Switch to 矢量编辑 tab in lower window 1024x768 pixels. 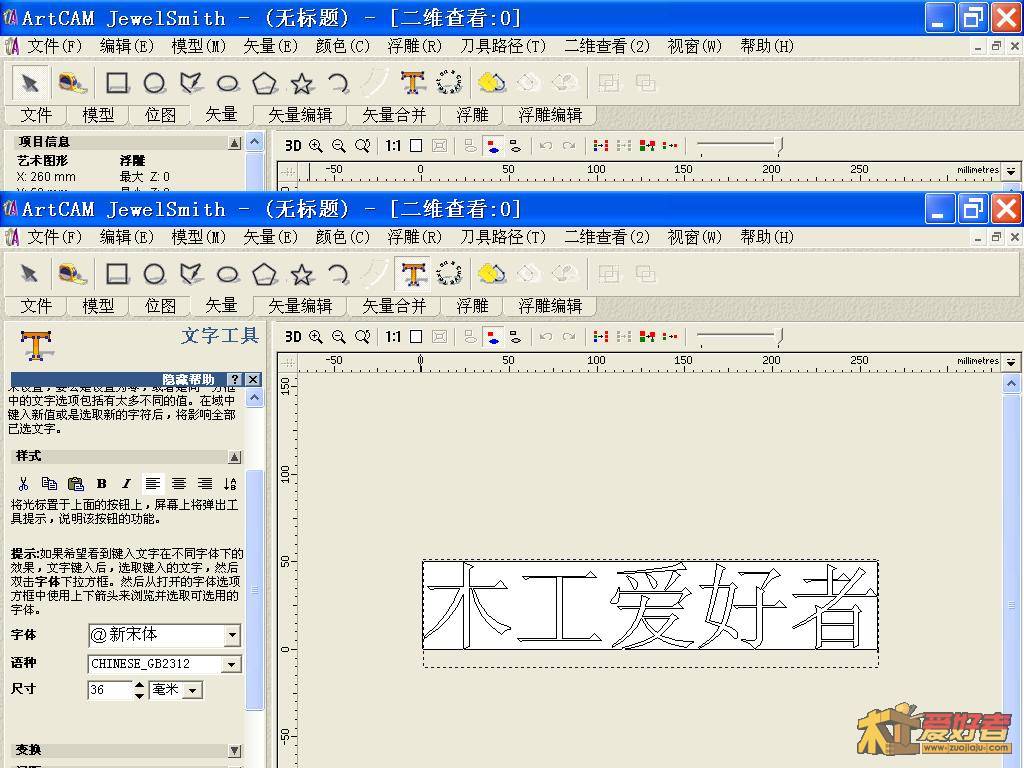pyautogui.click(x=300, y=306)
